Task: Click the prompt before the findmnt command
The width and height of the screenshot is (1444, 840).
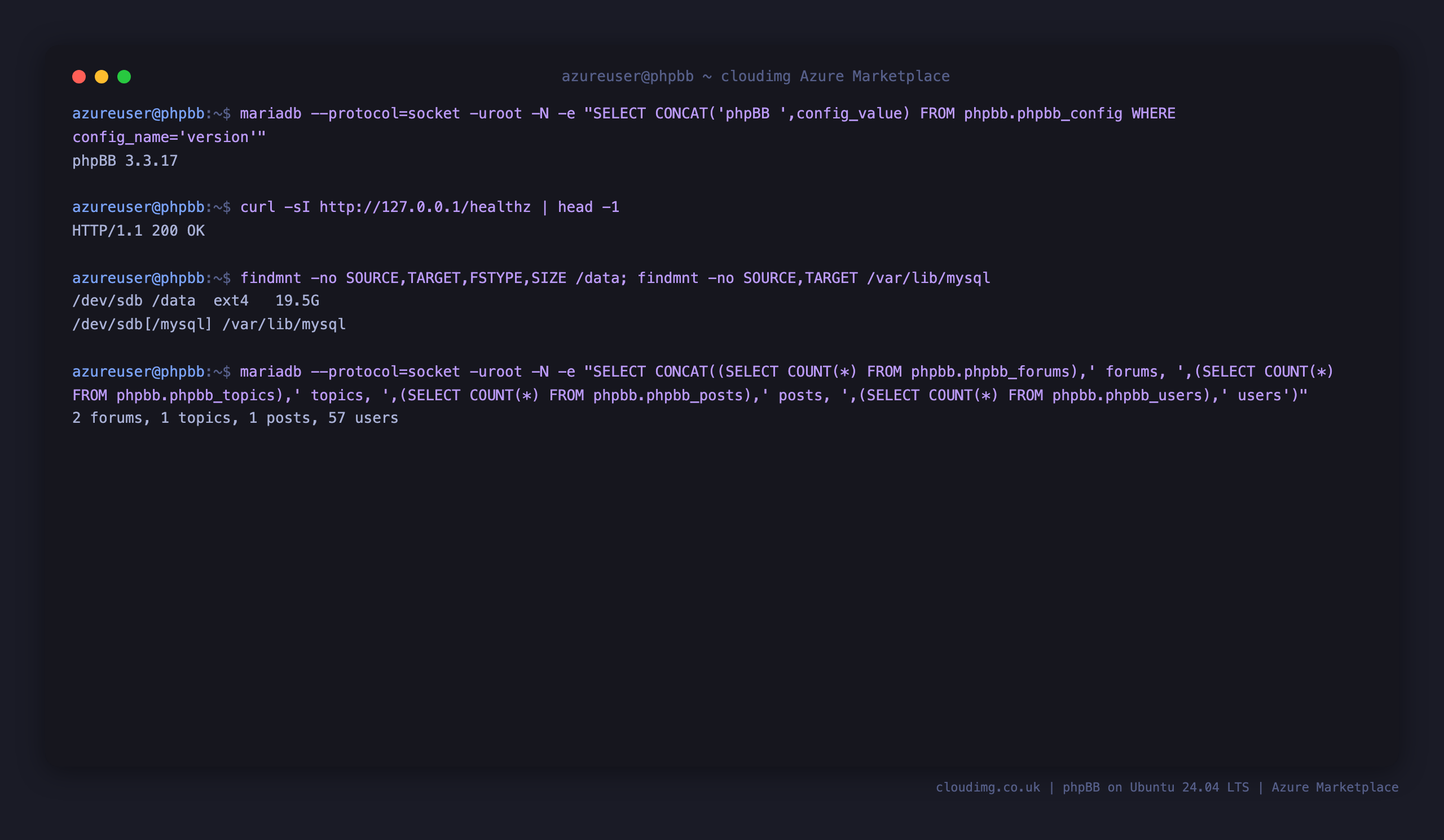Action: pos(151,278)
